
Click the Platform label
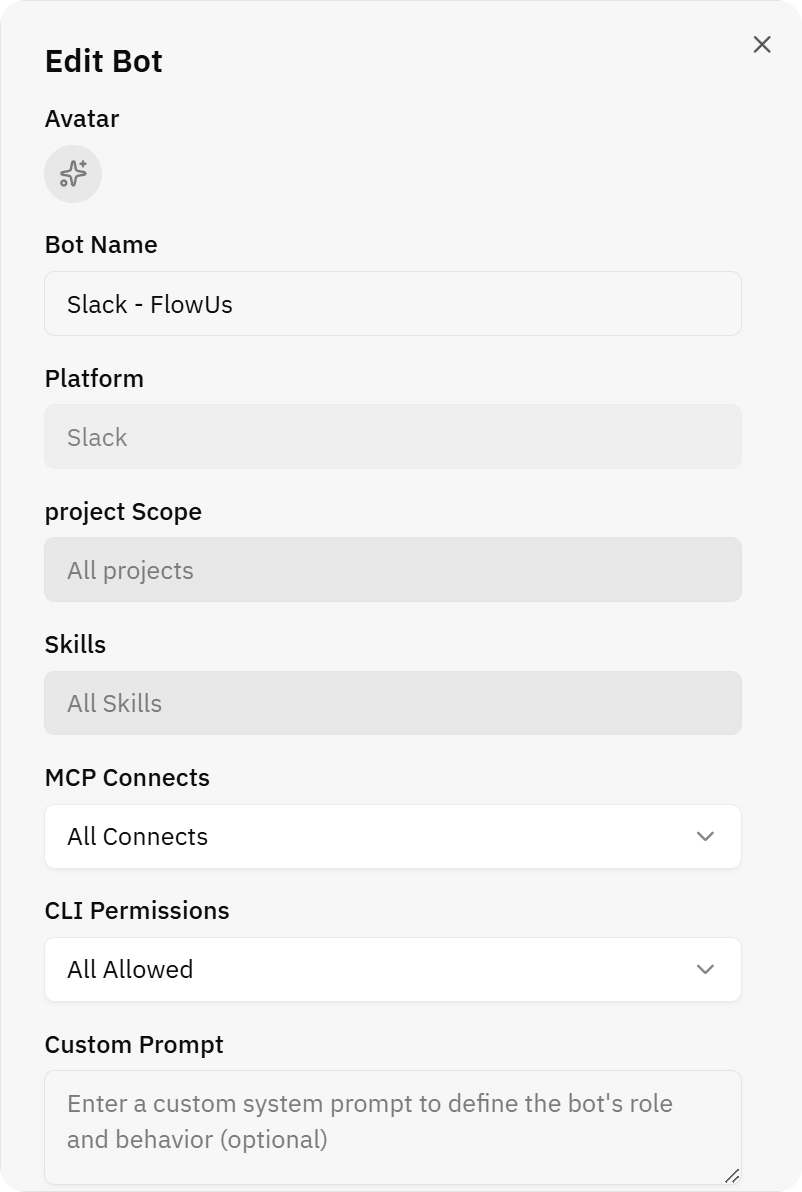click(94, 379)
